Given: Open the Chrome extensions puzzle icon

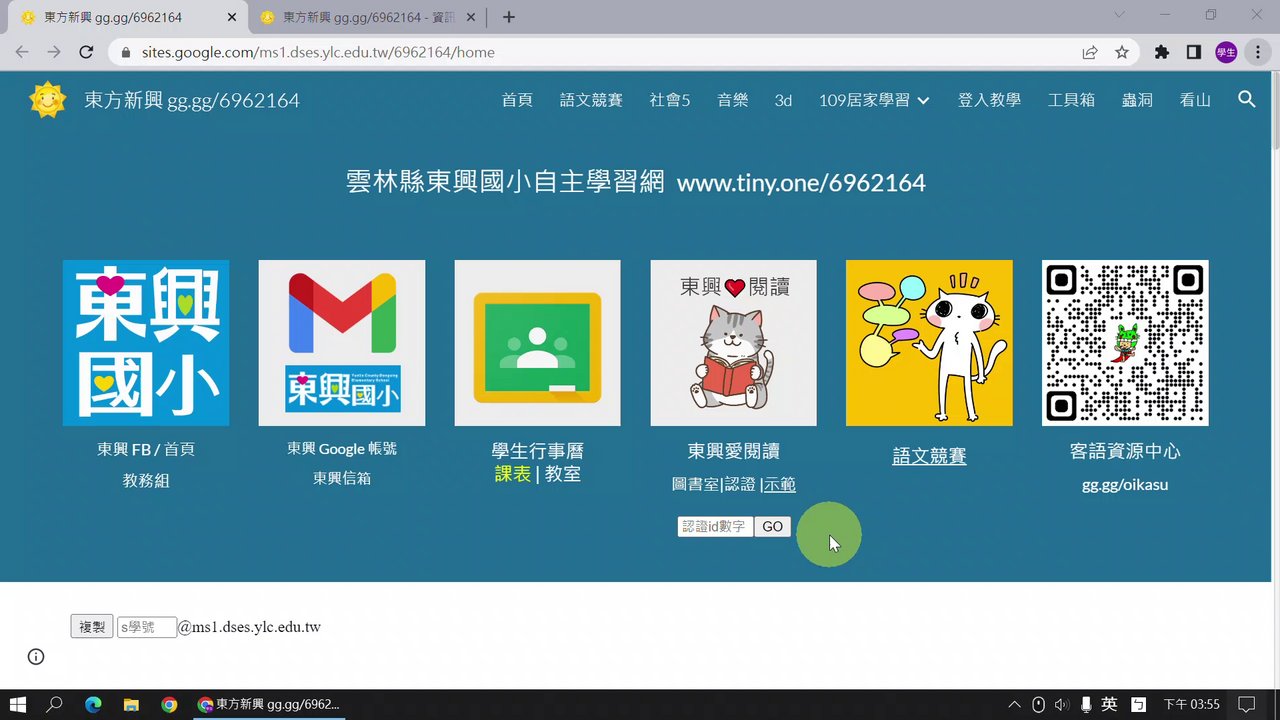Looking at the screenshot, I should (x=1161, y=52).
